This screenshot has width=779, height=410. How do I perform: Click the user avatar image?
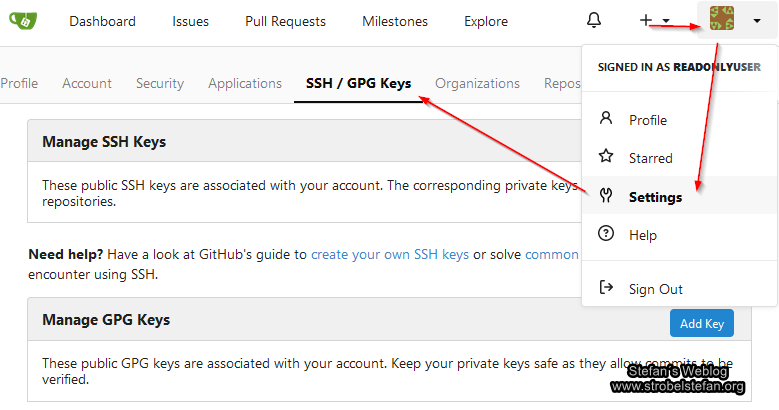tap(722, 20)
